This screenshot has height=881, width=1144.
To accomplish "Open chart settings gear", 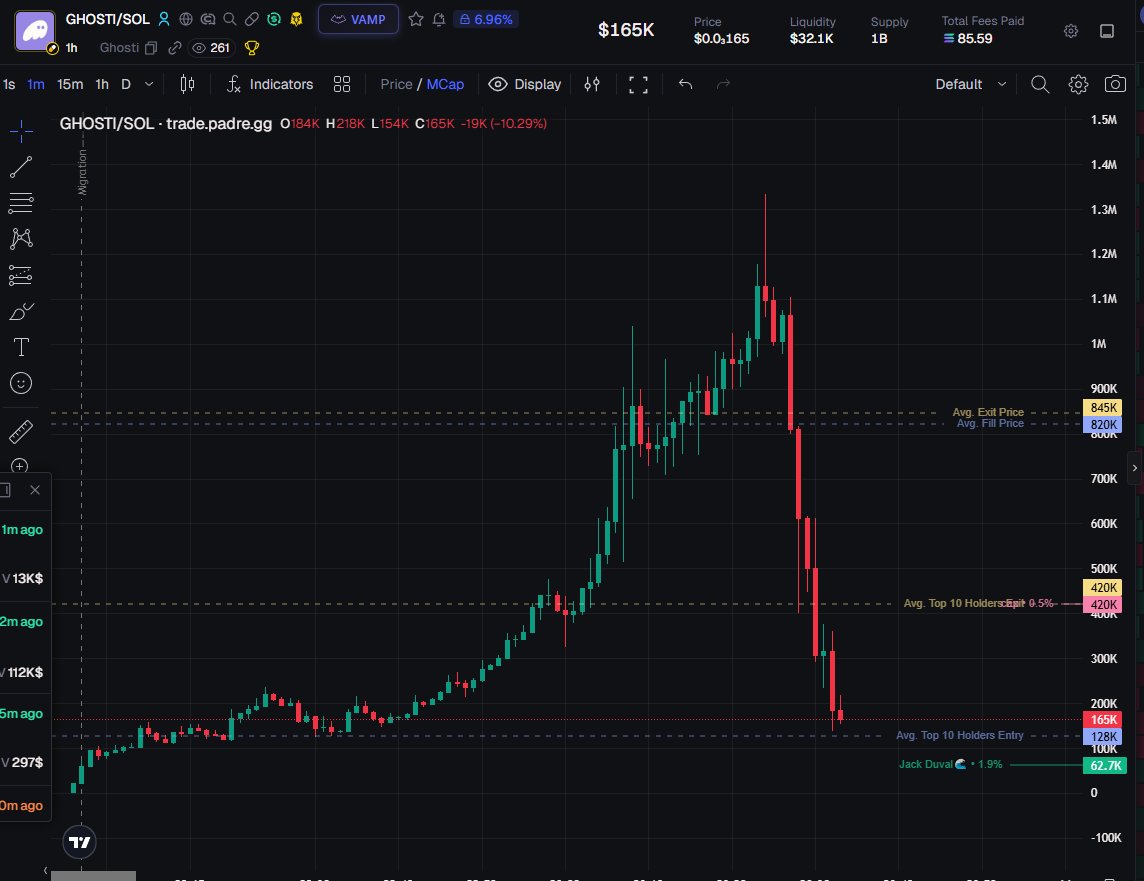I will pyautogui.click(x=1078, y=85).
